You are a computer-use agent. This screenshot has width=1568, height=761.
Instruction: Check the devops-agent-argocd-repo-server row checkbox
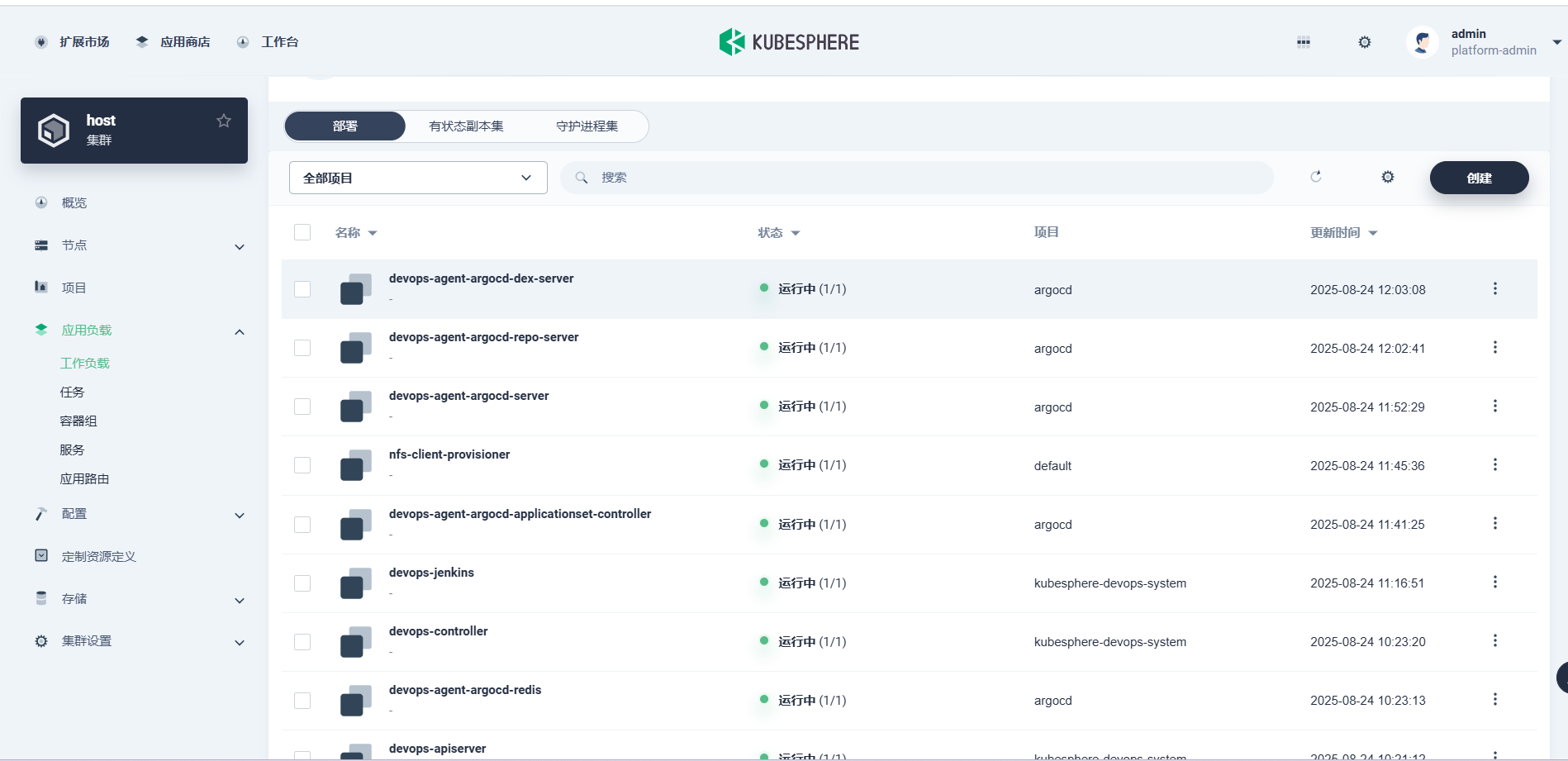pos(302,348)
